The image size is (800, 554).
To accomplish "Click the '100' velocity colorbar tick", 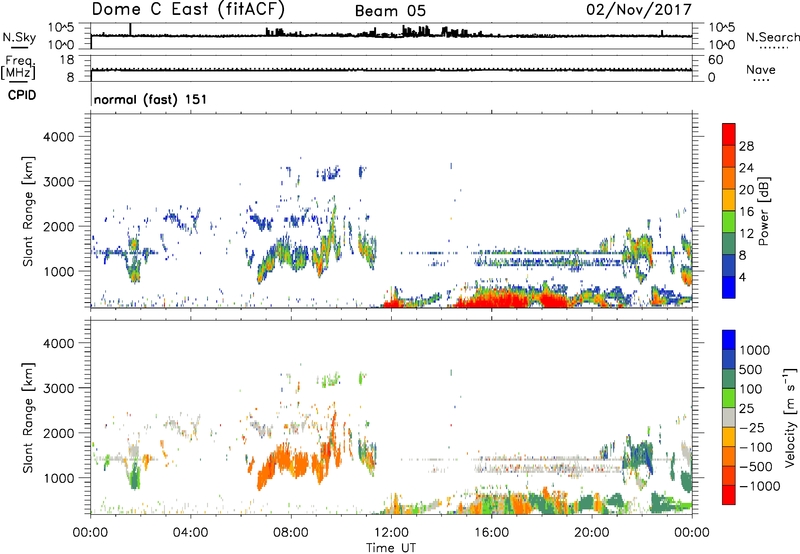I will point(751,389).
